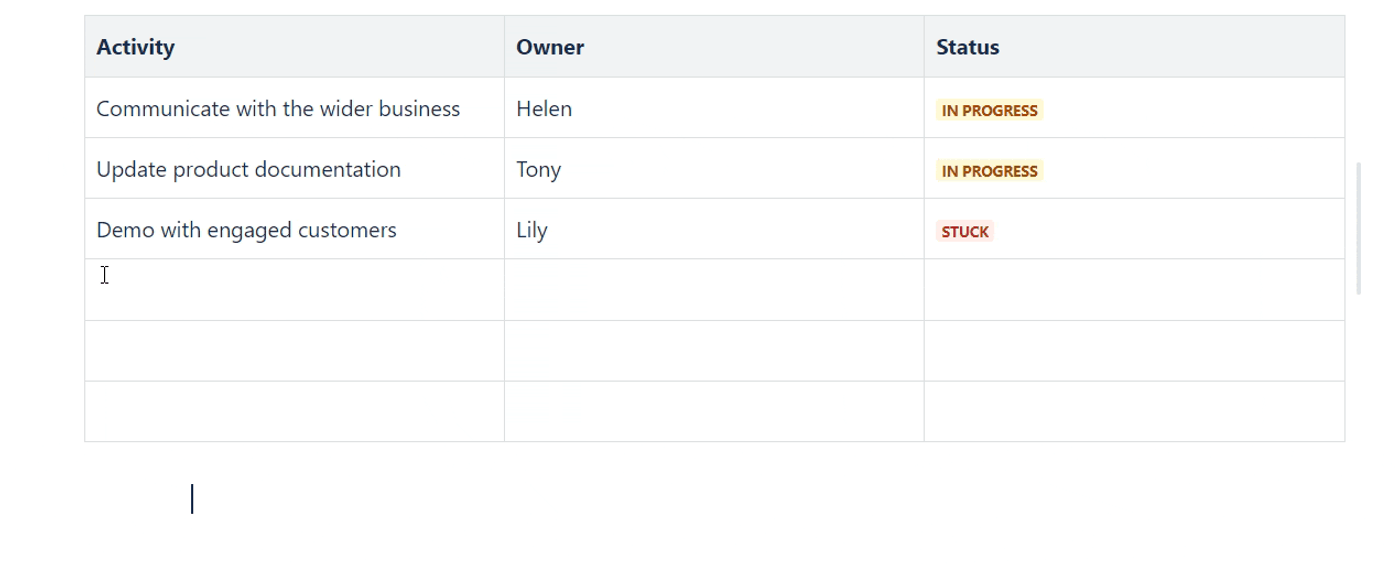Select the "Update product documentation" cell
1400x564 pixels.
pos(294,169)
